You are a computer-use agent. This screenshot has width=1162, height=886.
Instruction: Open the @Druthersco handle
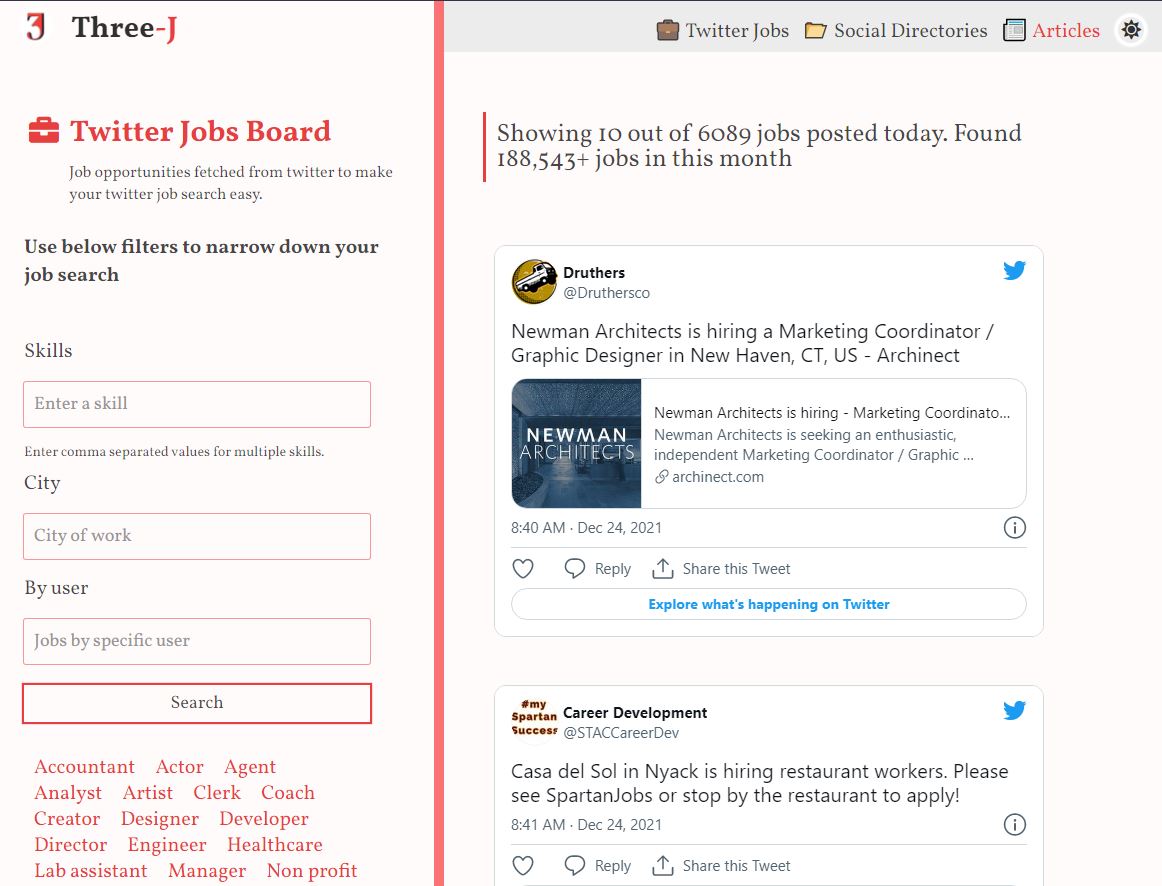click(606, 293)
